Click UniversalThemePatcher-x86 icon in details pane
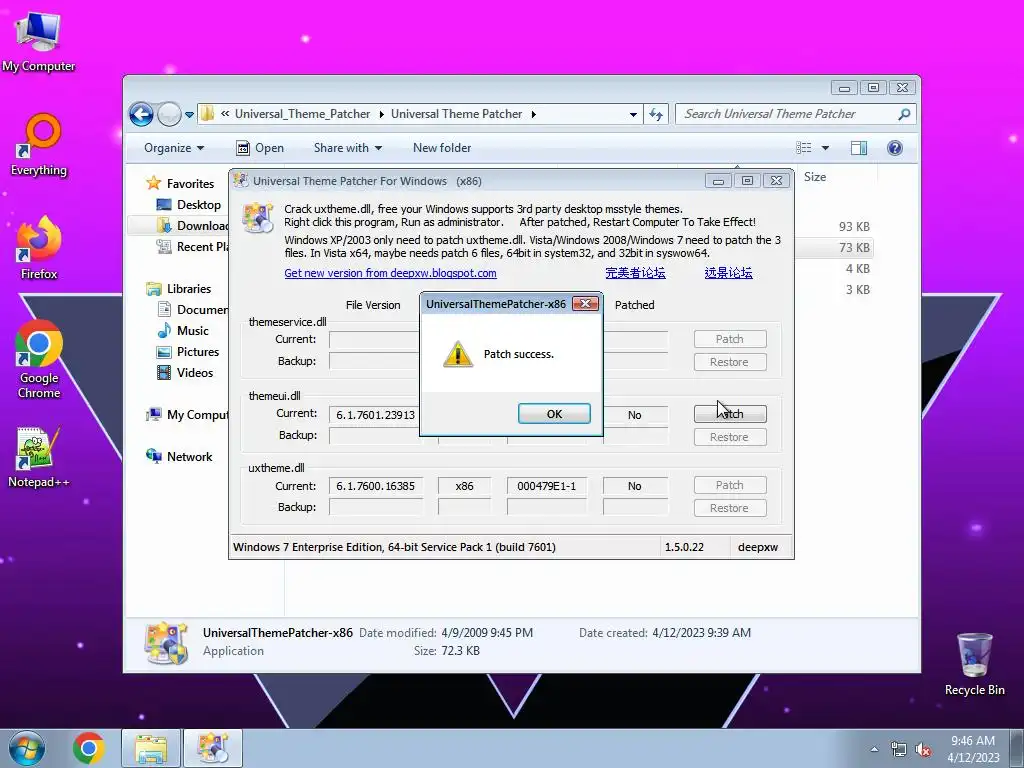 click(x=166, y=643)
